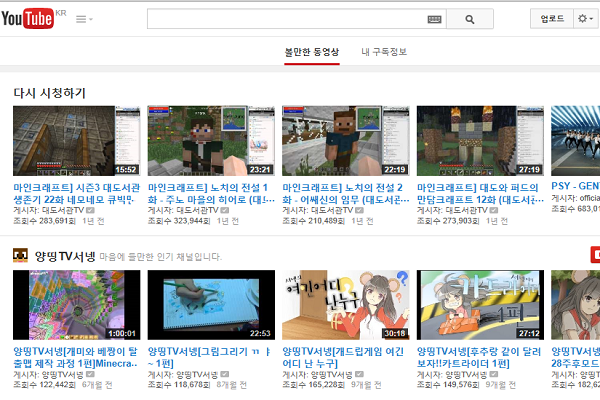Open the 23:21 노치의 전설 1화 thumbnail
This screenshot has width=600, height=400.
[211, 141]
